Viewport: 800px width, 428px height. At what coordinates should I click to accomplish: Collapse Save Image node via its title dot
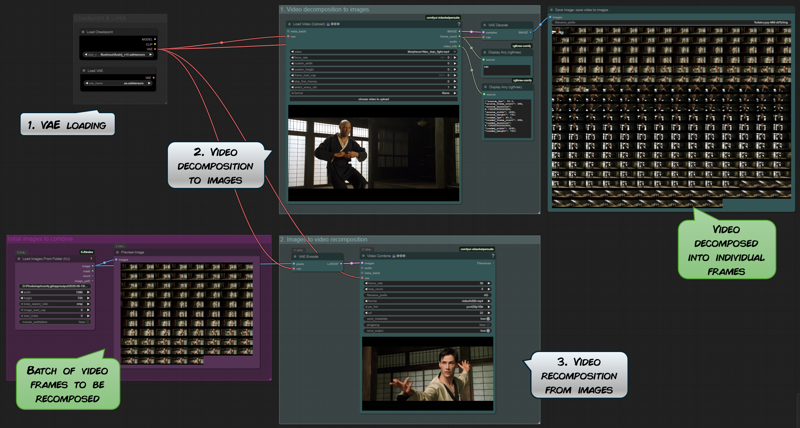click(552, 10)
